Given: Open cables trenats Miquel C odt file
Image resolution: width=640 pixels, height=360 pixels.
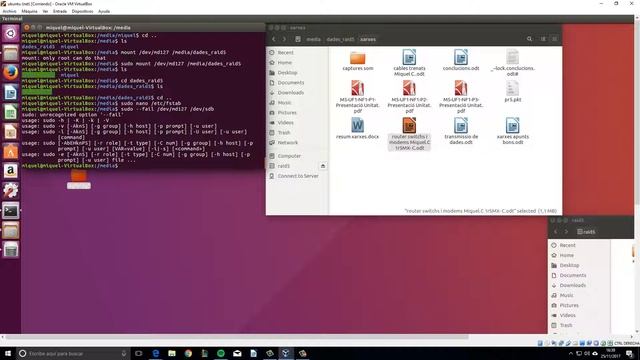Looking at the screenshot, I should pyautogui.click(x=409, y=63).
